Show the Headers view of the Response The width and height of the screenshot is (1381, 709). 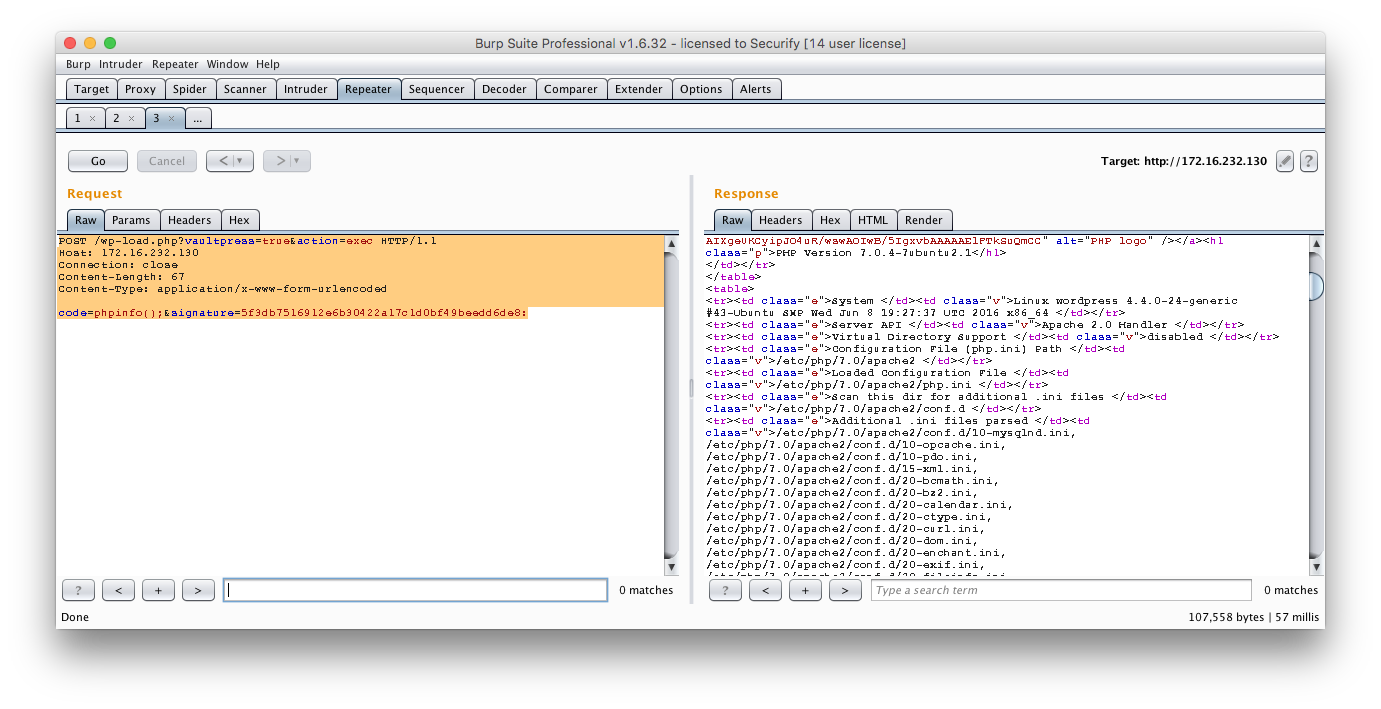pos(781,220)
